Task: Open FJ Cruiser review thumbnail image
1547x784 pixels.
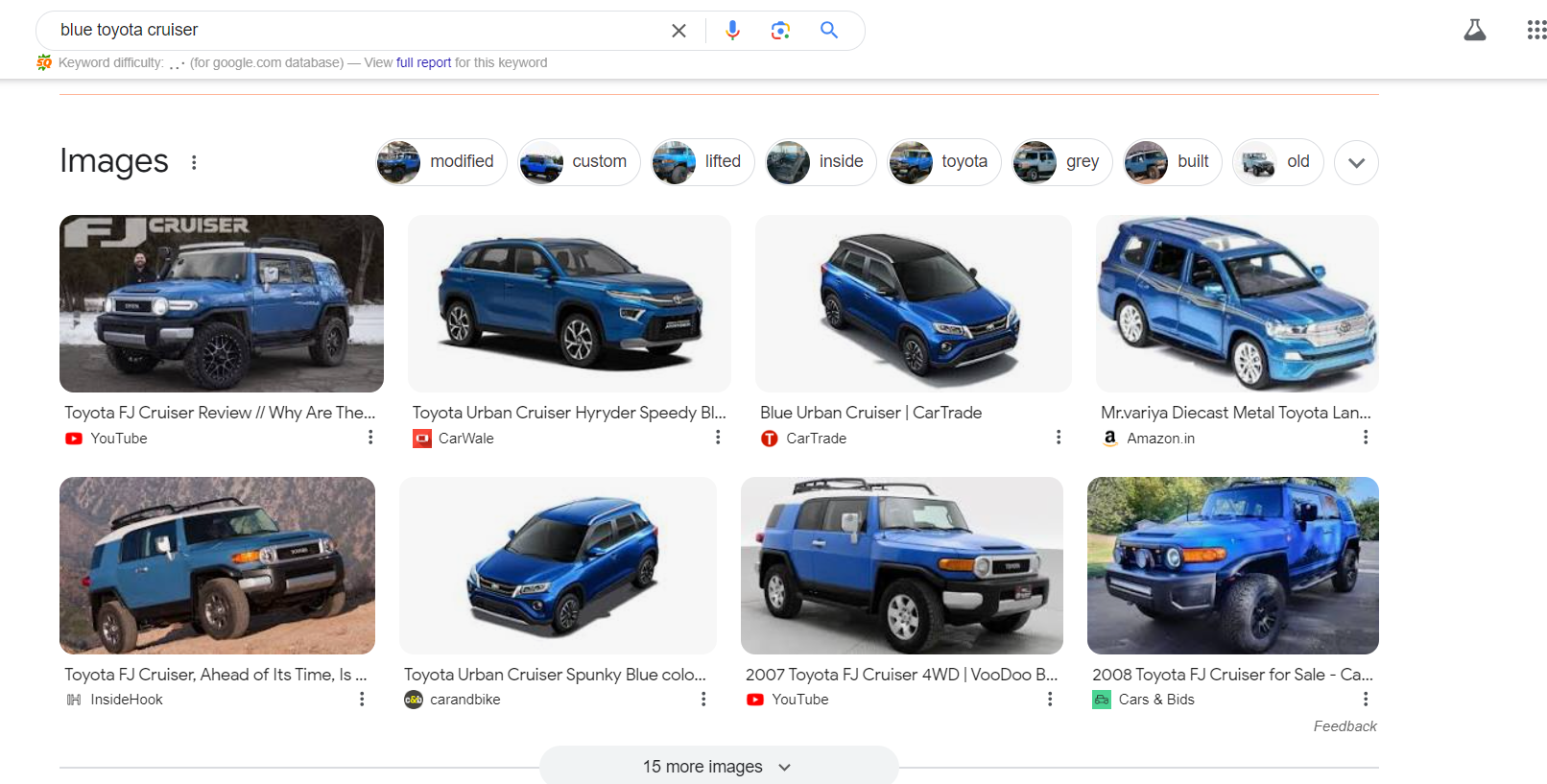Action: (x=222, y=303)
